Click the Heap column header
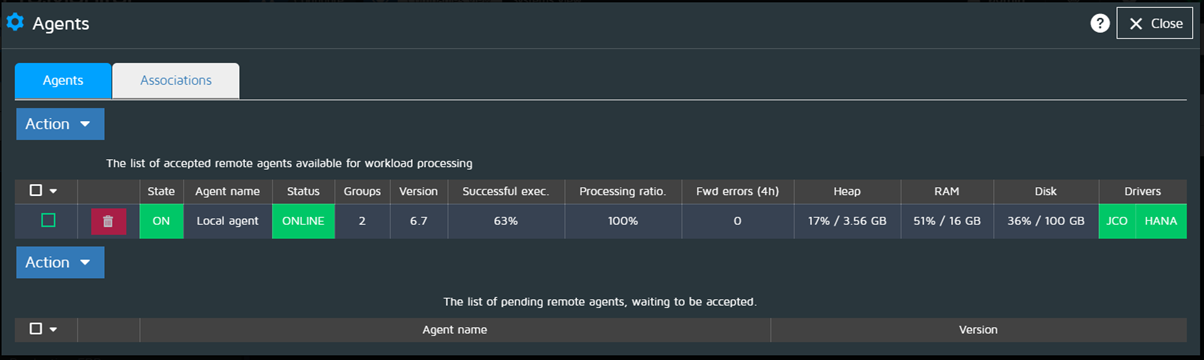Image resolution: width=1204 pixels, height=360 pixels. click(848, 191)
